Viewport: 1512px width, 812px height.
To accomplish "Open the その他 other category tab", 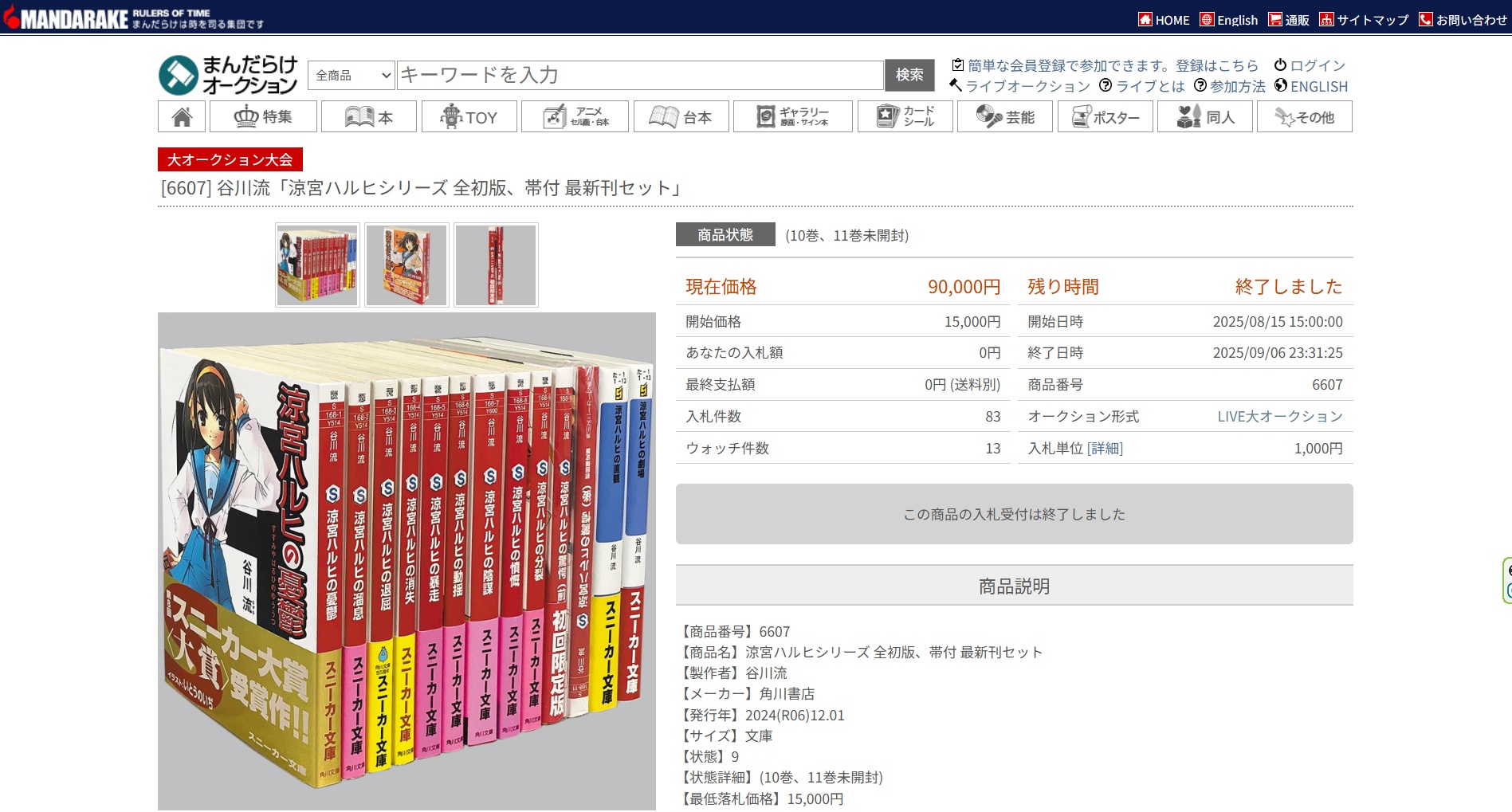I will [x=1305, y=117].
